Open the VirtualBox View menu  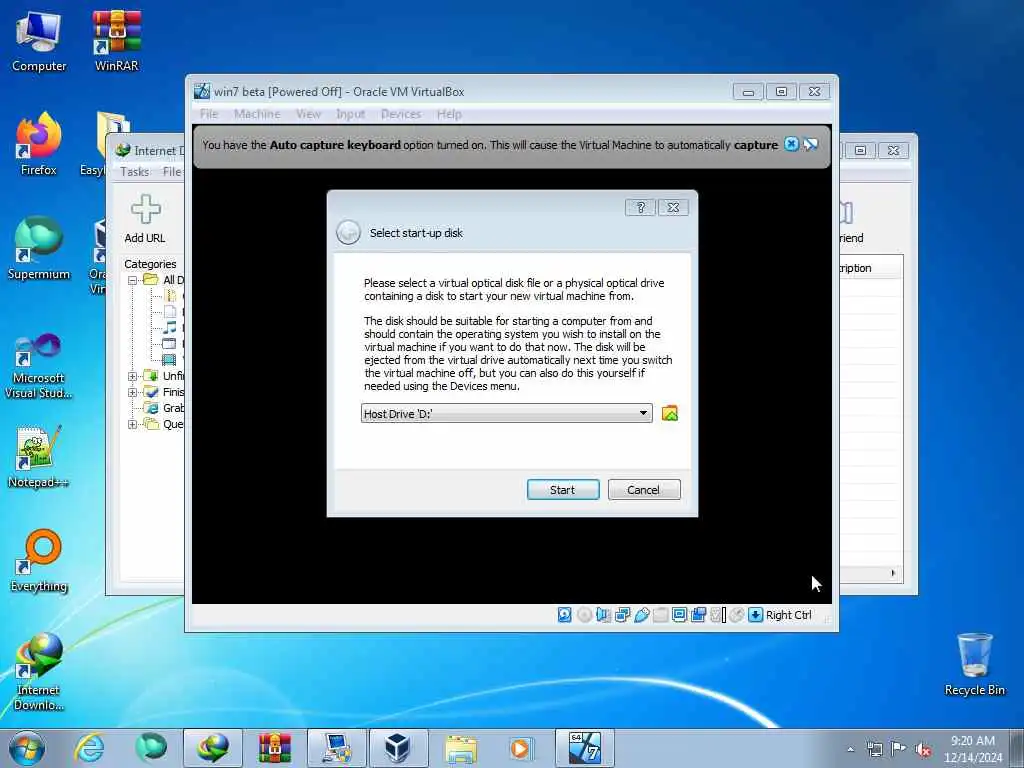(x=308, y=114)
